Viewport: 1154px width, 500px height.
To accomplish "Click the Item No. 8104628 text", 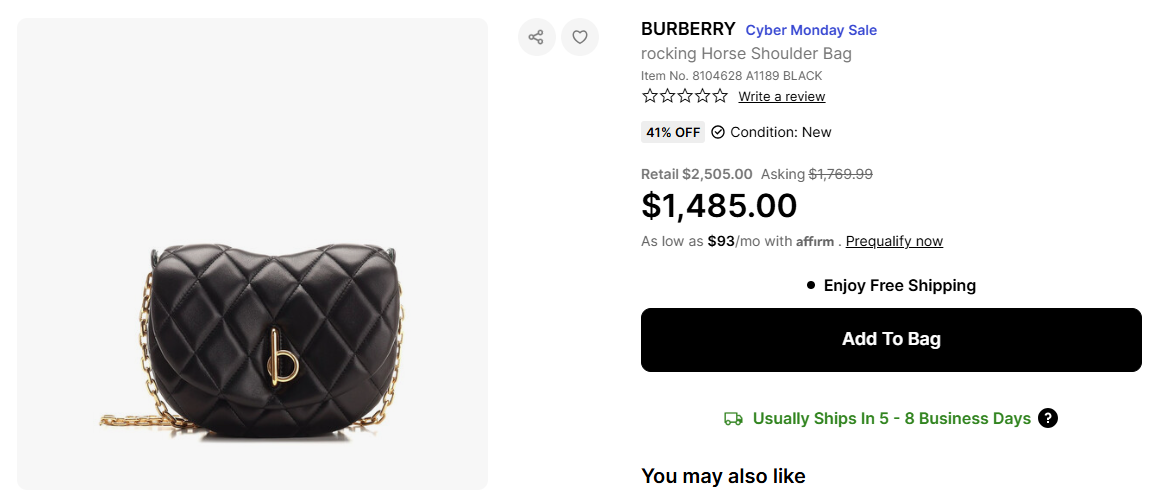I will click(x=731, y=76).
